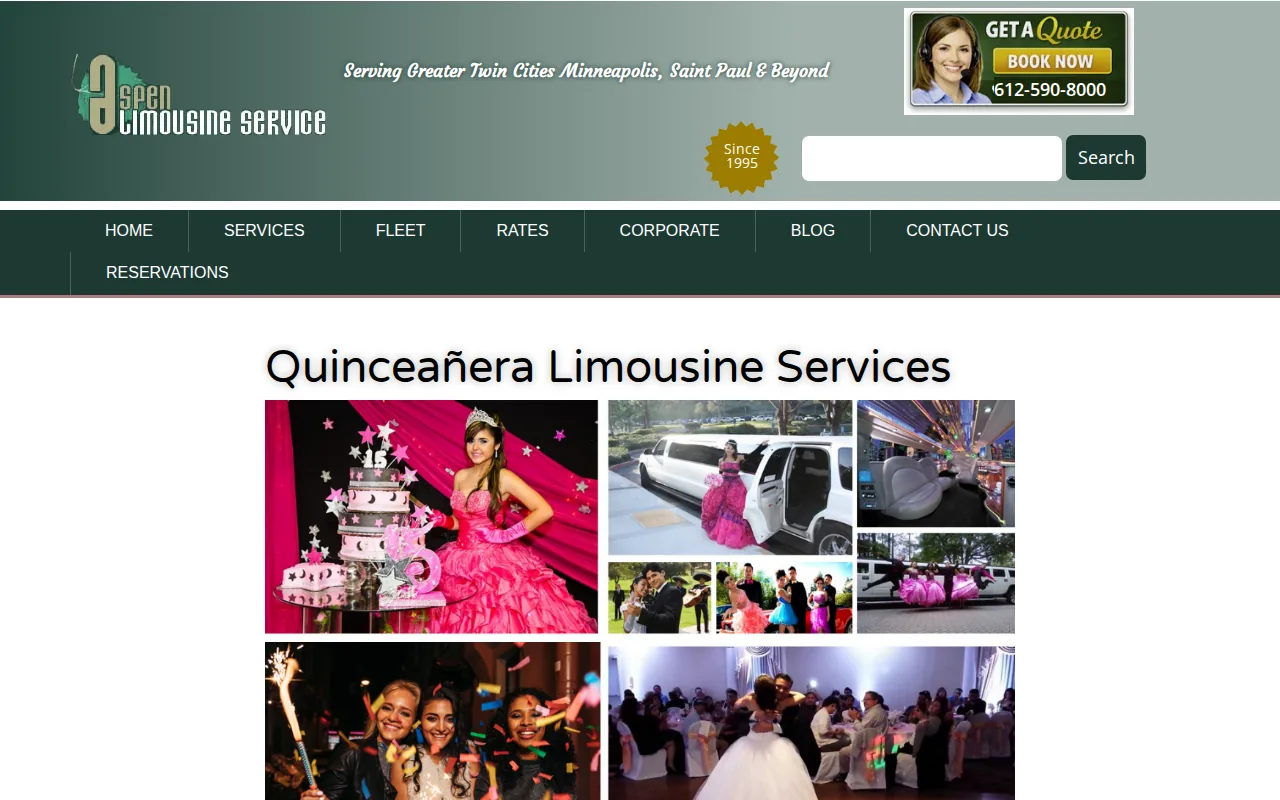The width and height of the screenshot is (1280, 800).
Task: Click the Quinceañera Limousine Services heading
Action: (x=608, y=366)
